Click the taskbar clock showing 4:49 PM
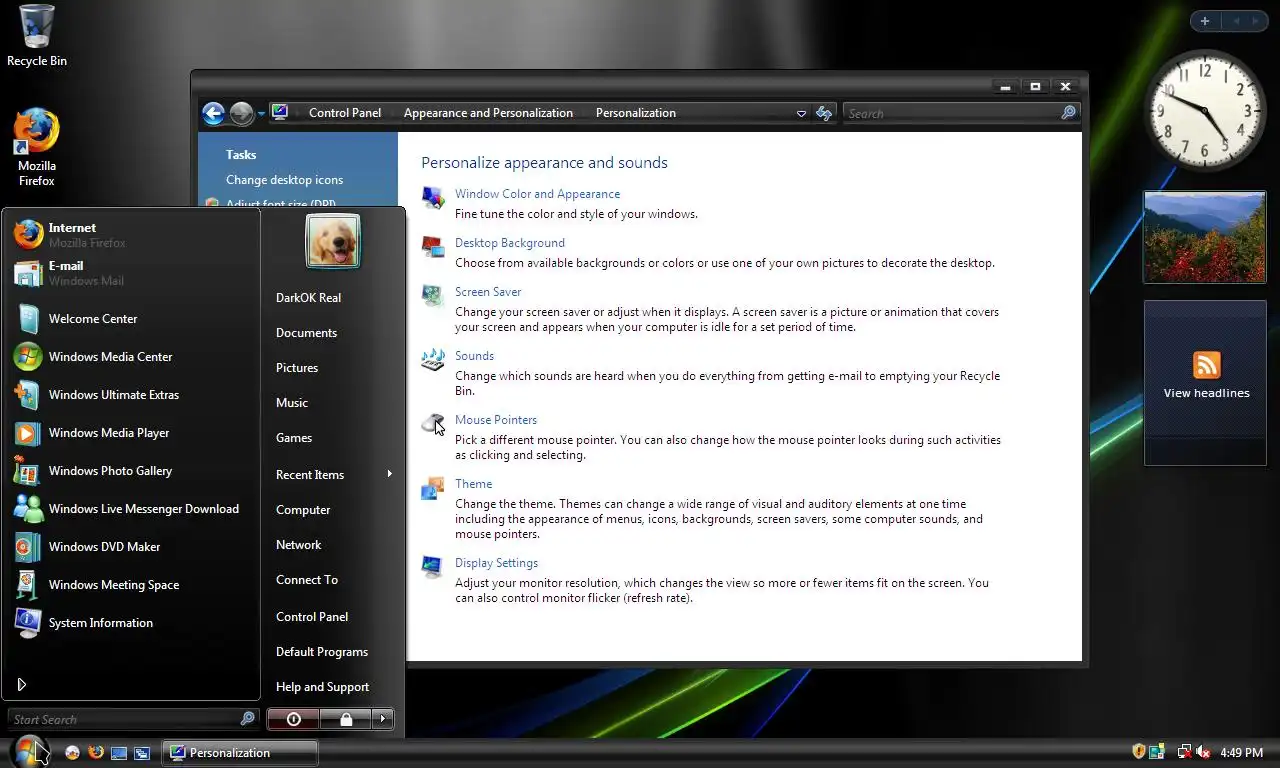Screen dimensions: 1280x768 point(1242,752)
